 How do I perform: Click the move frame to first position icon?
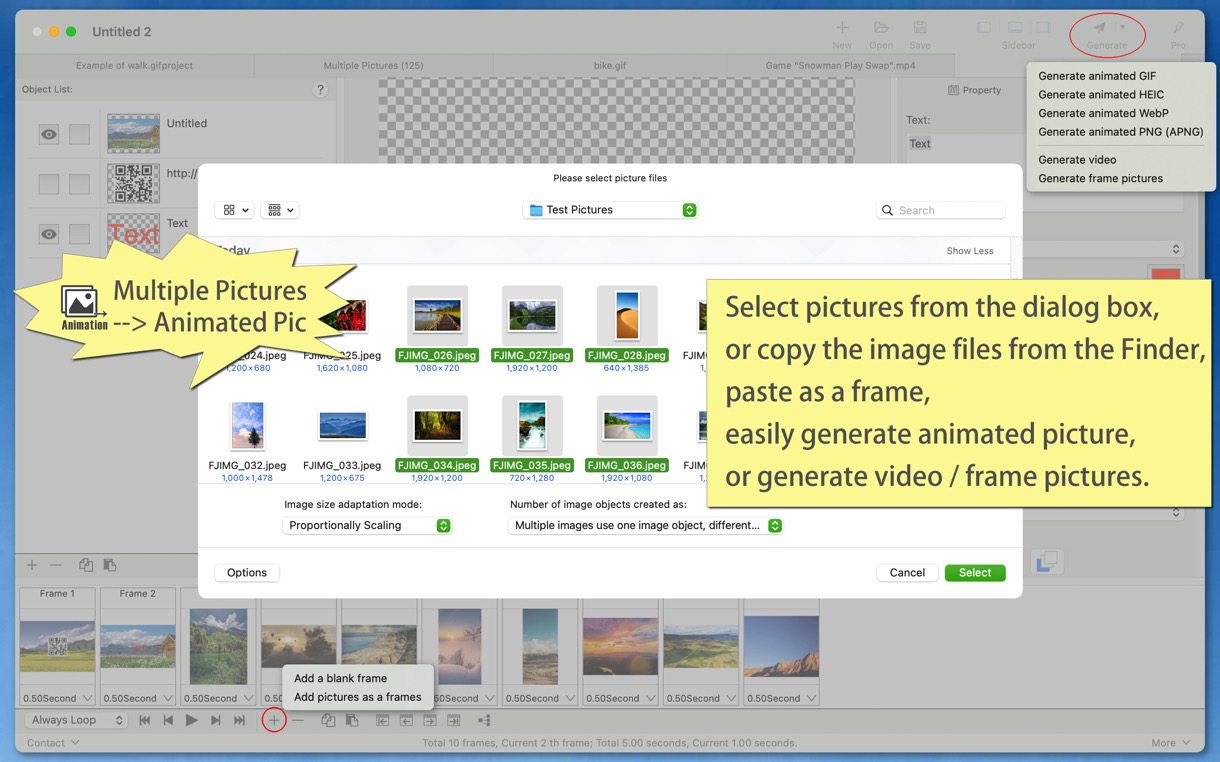tap(382, 720)
